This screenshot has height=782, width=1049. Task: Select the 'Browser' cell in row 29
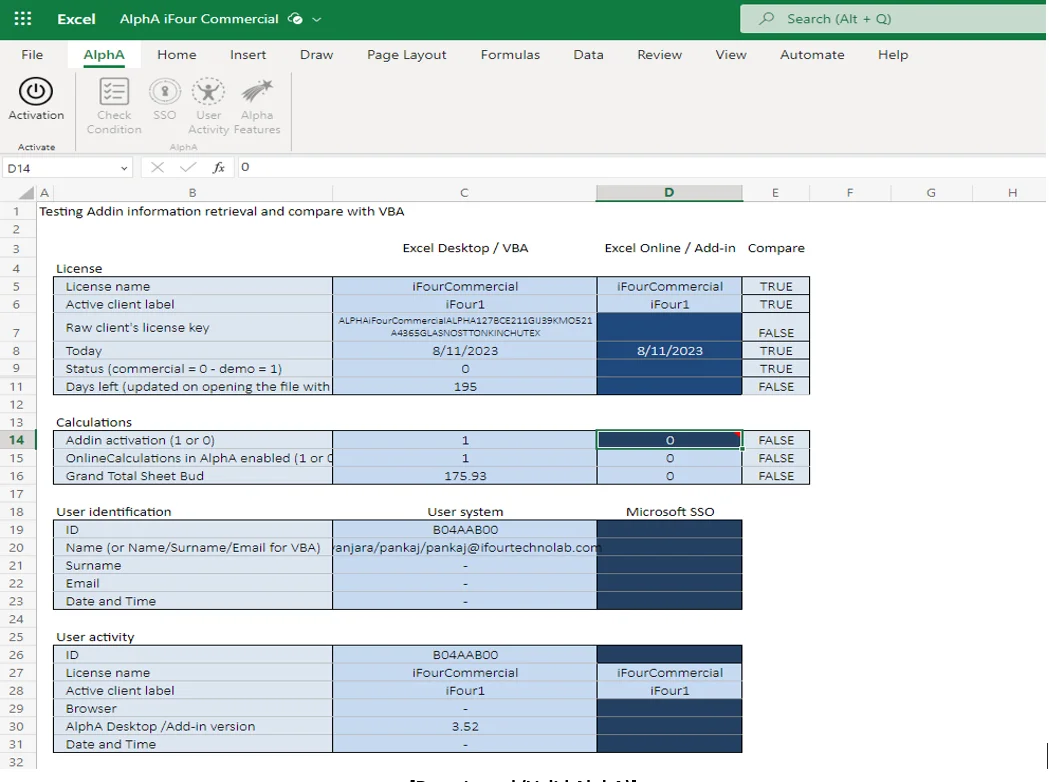click(193, 708)
